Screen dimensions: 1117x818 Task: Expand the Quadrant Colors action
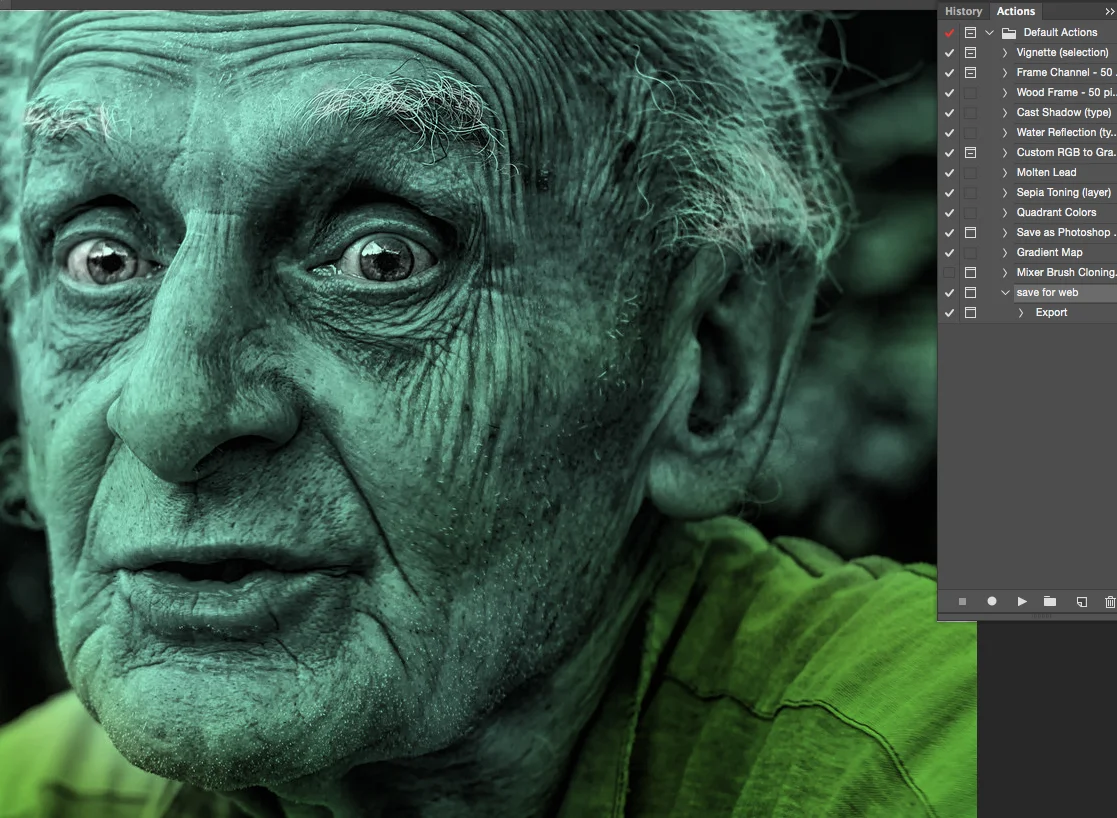tap(1005, 212)
